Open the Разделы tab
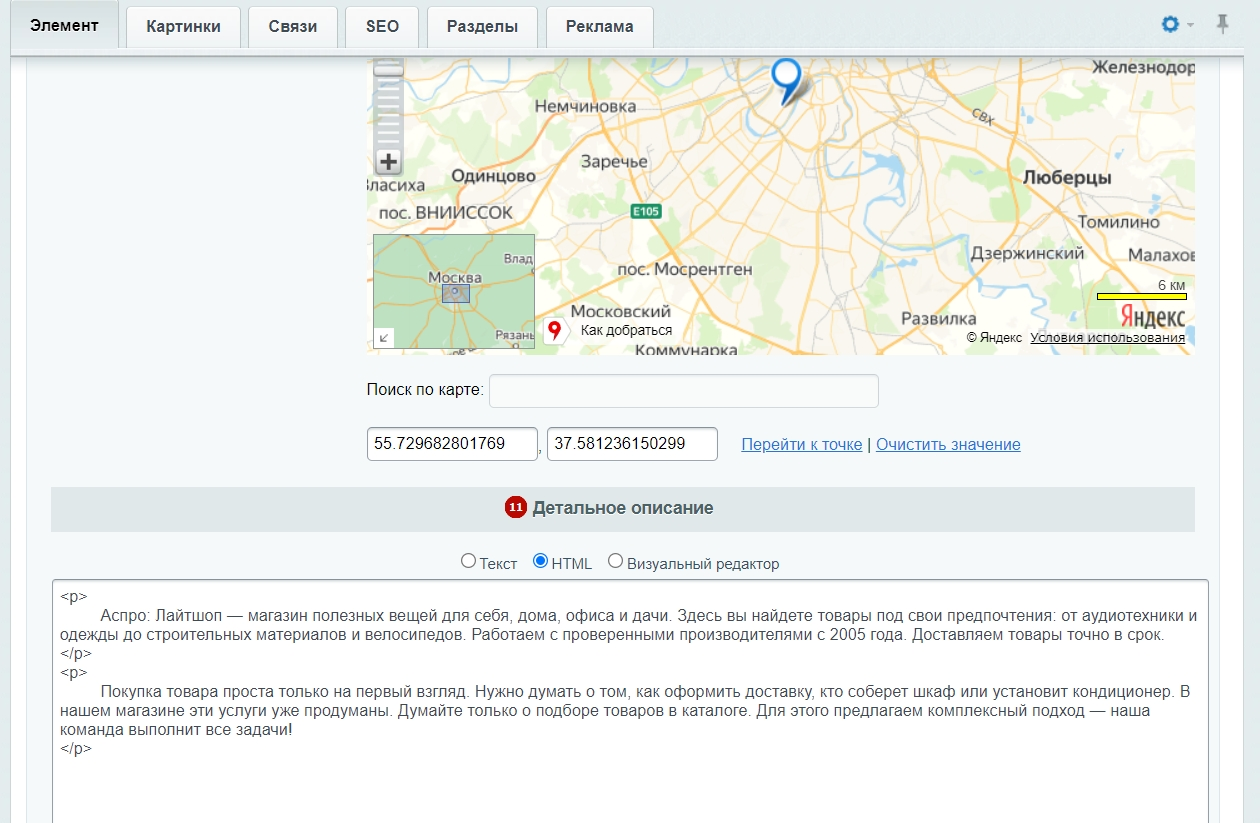 click(x=482, y=27)
